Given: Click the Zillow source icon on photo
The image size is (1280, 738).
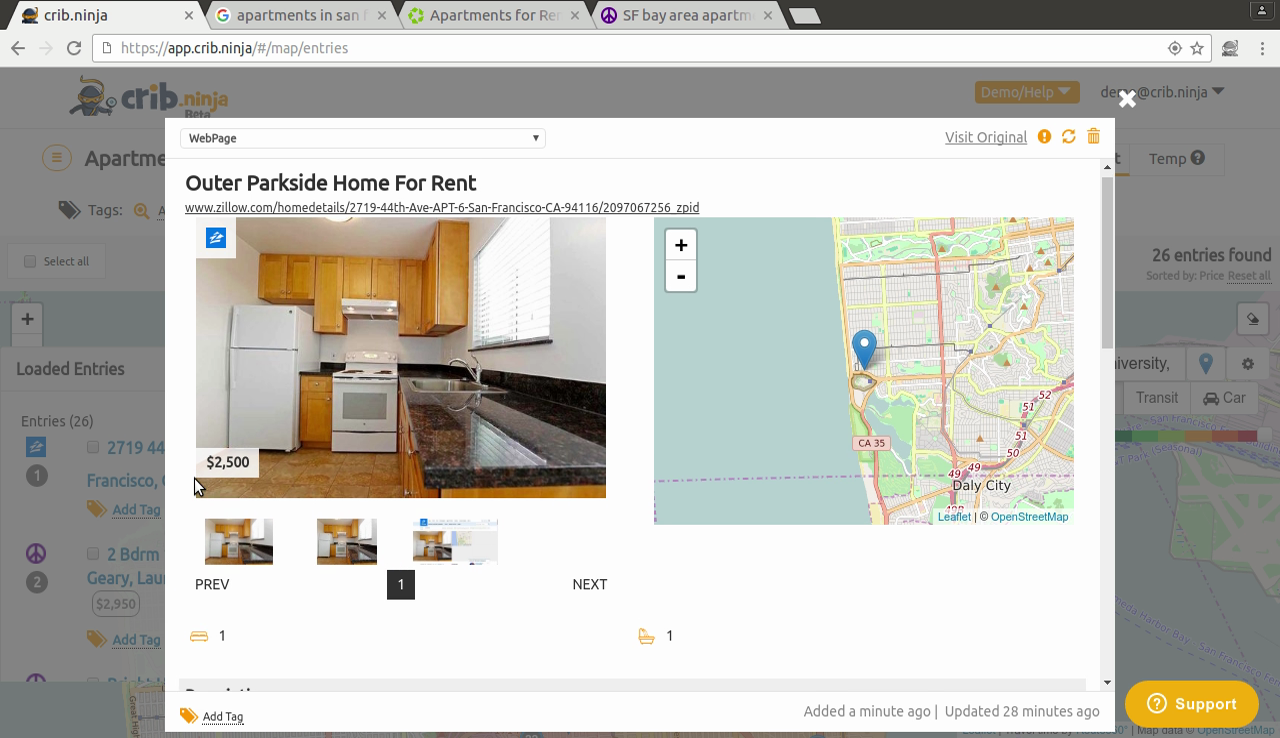Looking at the screenshot, I should [x=216, y=237].
